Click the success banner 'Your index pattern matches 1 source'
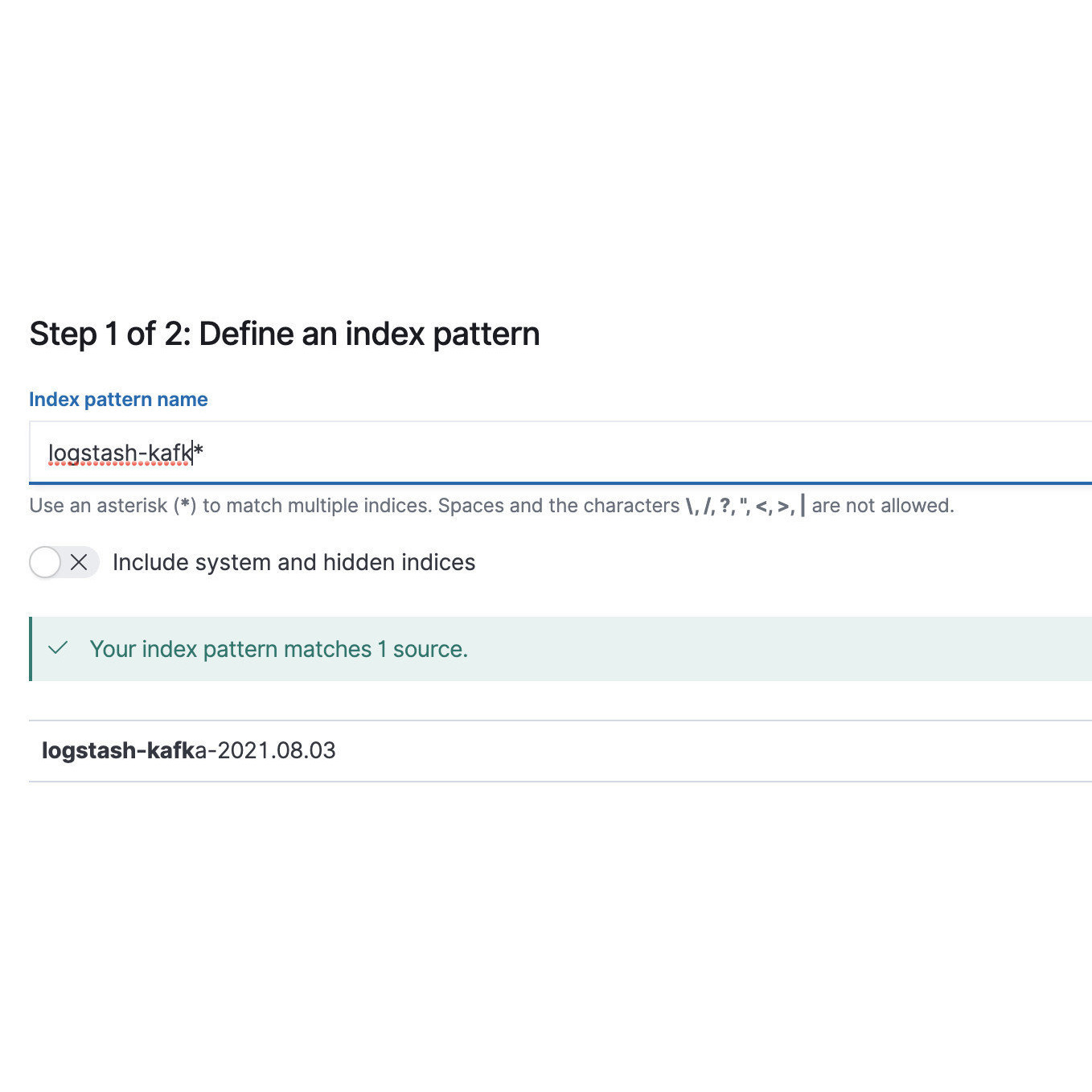 (x=280, y=648)
